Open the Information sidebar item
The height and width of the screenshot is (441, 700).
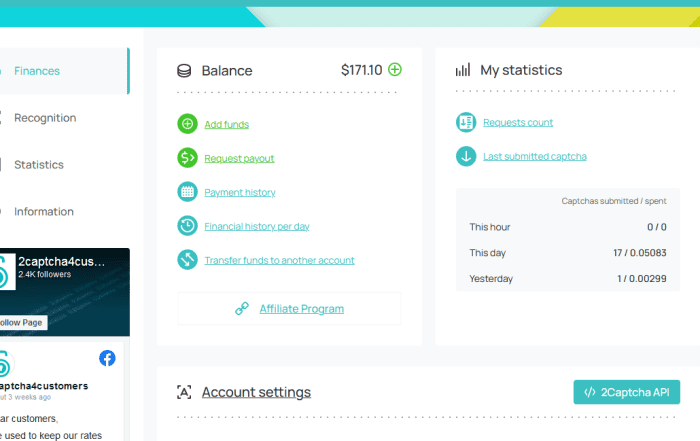44,212
